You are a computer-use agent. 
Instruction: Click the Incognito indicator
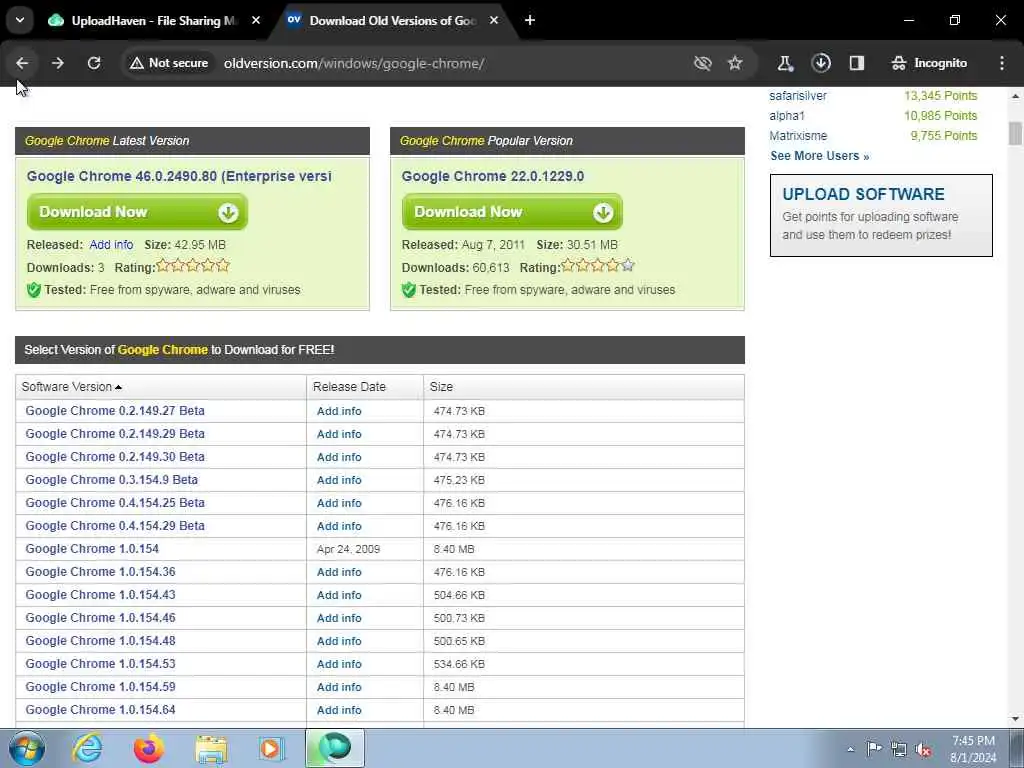(929, 63)
